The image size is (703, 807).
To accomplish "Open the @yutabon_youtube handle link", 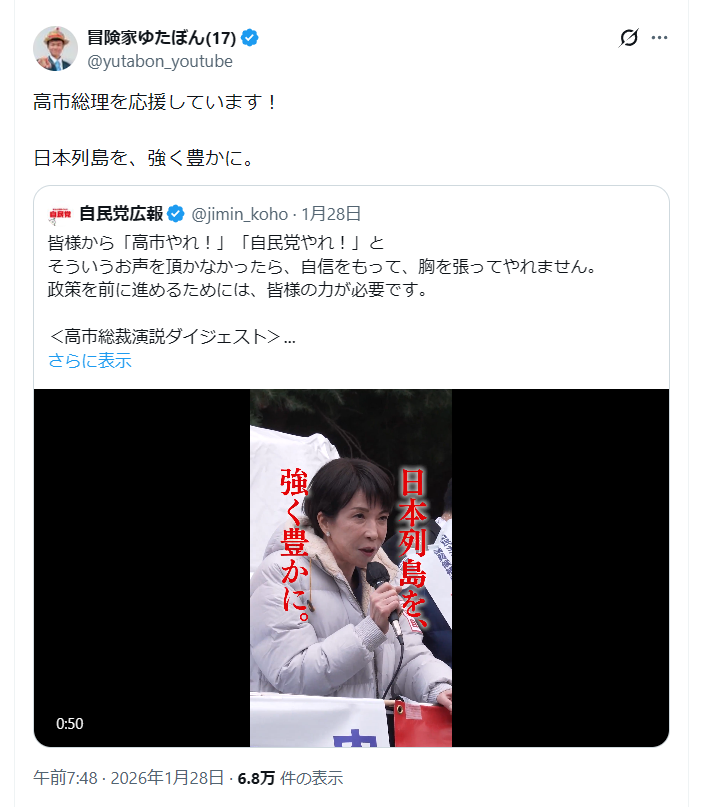I will pos(160,61).
